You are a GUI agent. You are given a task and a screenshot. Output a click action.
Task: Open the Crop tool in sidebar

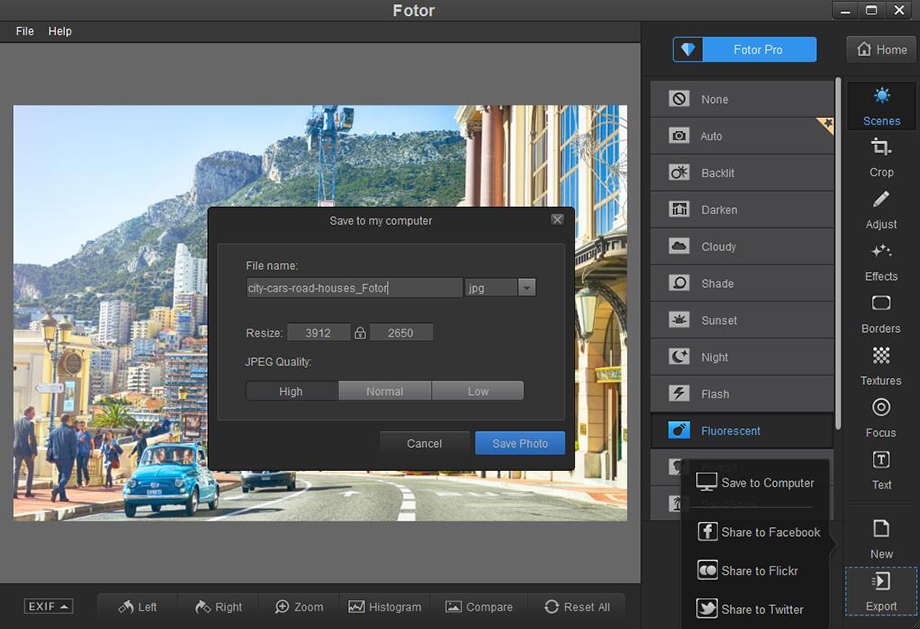[x=881, y=156]
